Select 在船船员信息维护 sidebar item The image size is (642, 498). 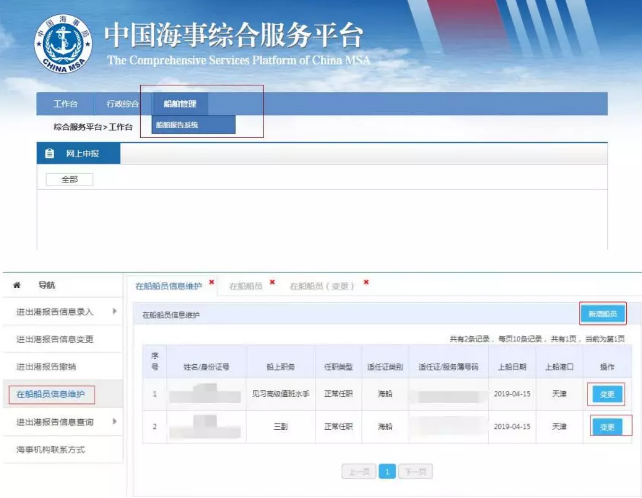(51, 394)
